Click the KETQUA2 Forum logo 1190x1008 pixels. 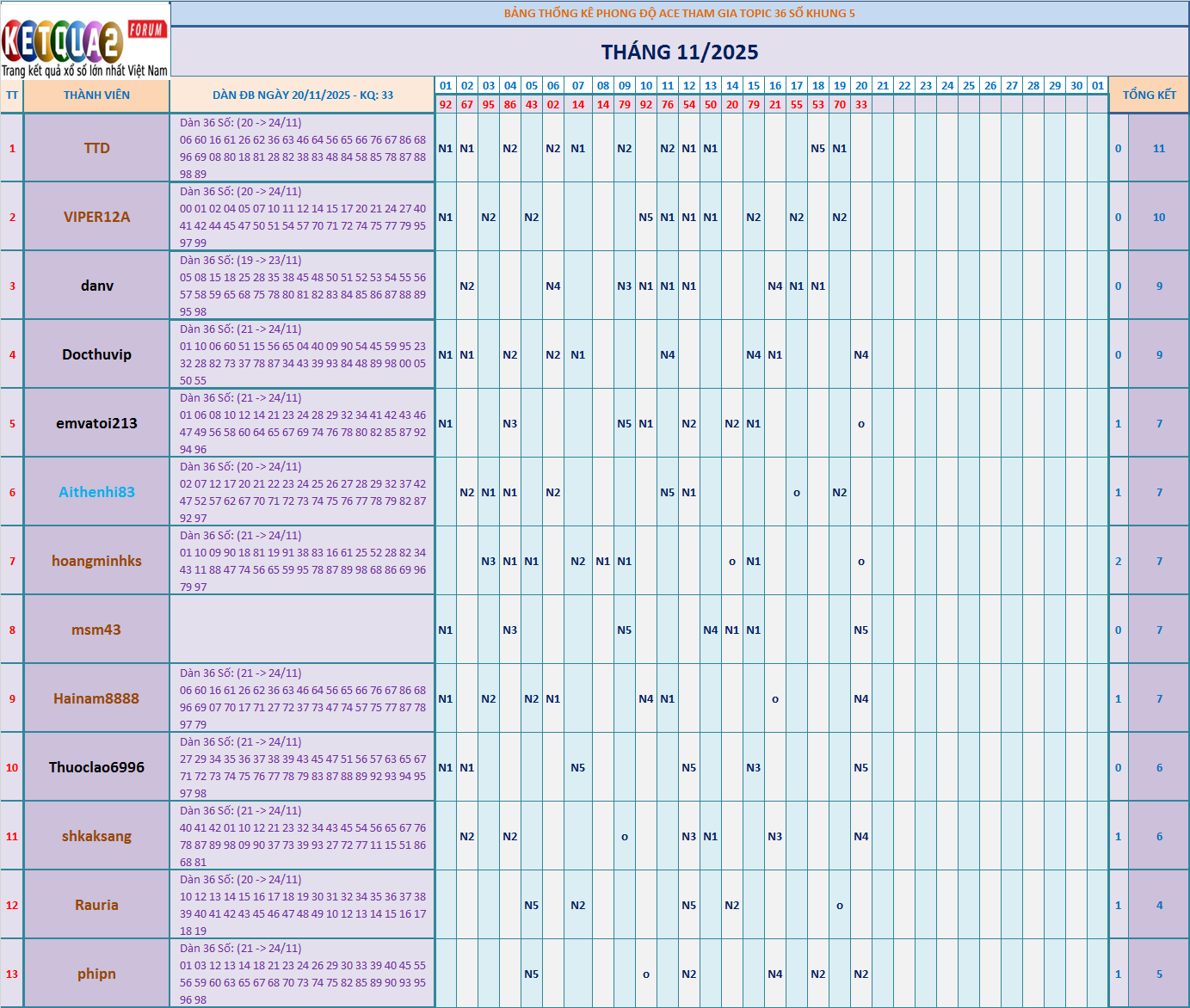[x=84, y=40]
